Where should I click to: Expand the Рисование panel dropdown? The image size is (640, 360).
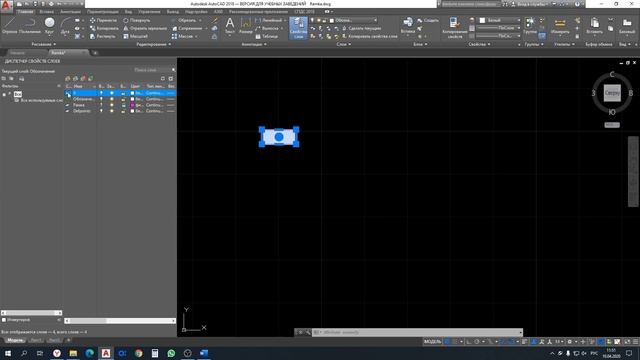click(x=44, y=44)
